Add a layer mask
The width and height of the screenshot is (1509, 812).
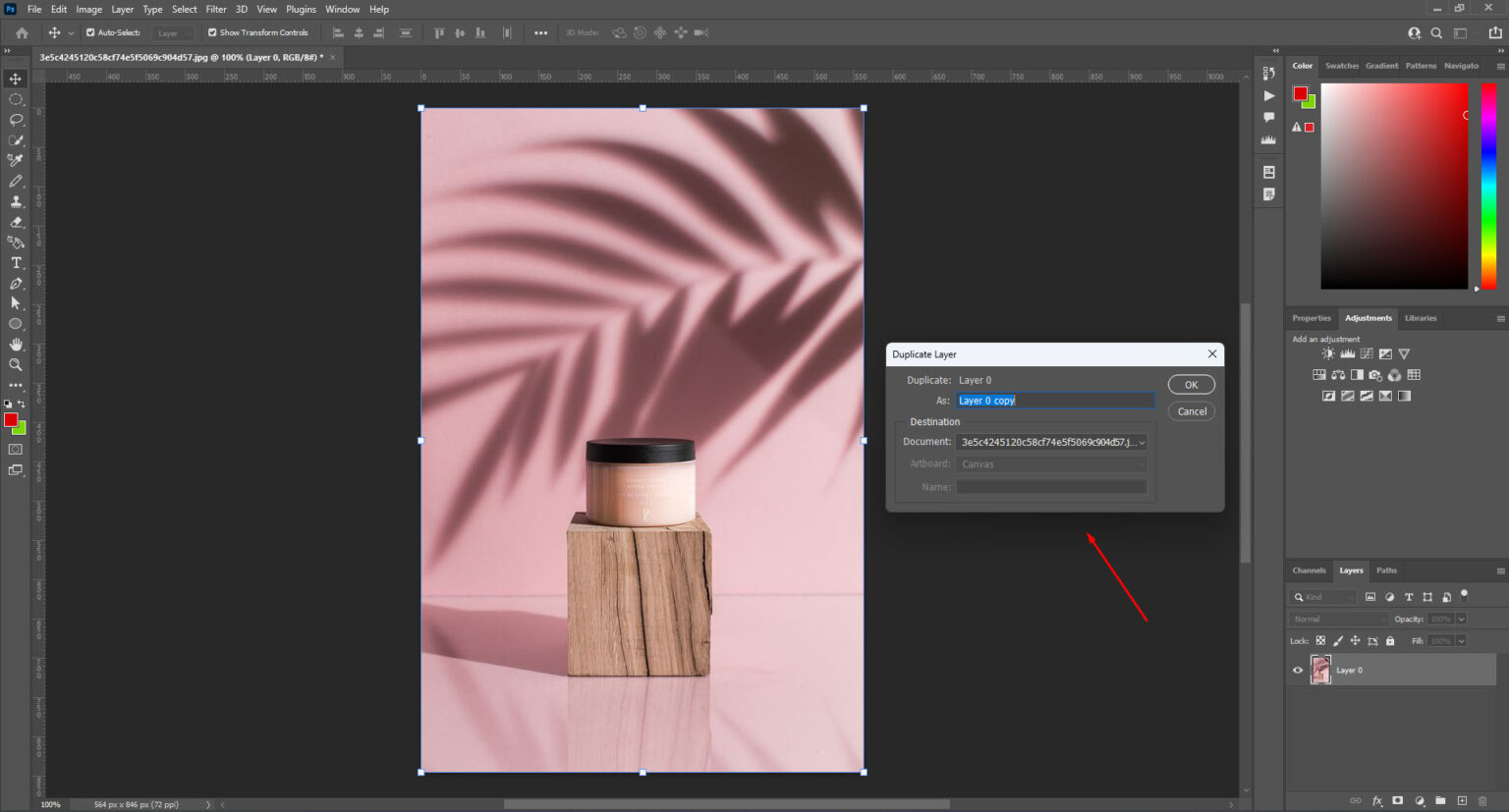pos(1397,800)
